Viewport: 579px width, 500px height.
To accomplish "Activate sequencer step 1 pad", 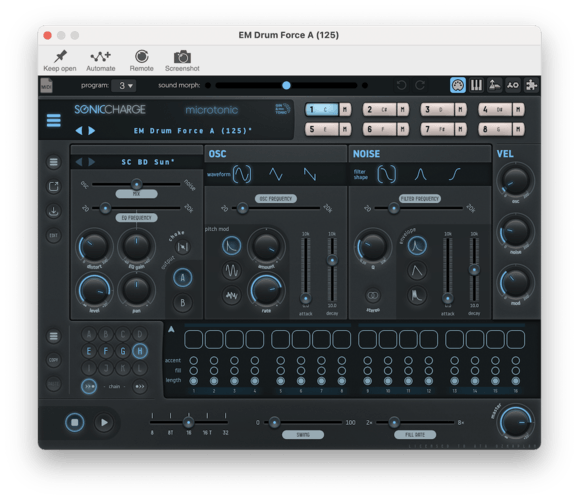I will coord(193,339).
